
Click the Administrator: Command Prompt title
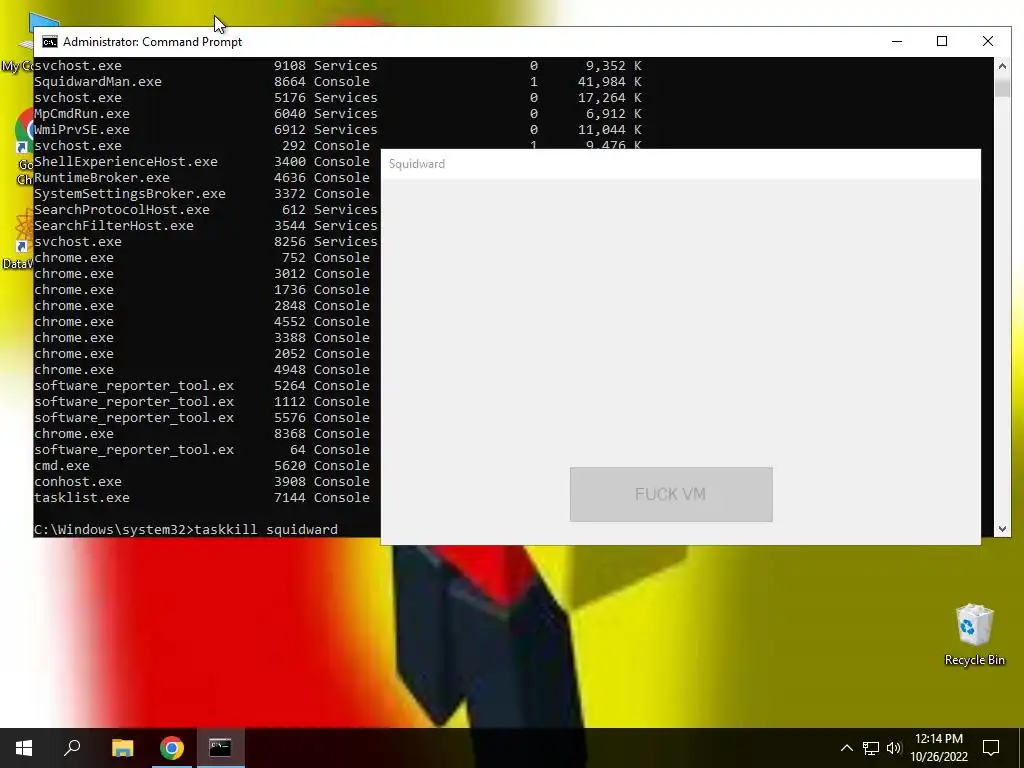(x=152, y=42)
